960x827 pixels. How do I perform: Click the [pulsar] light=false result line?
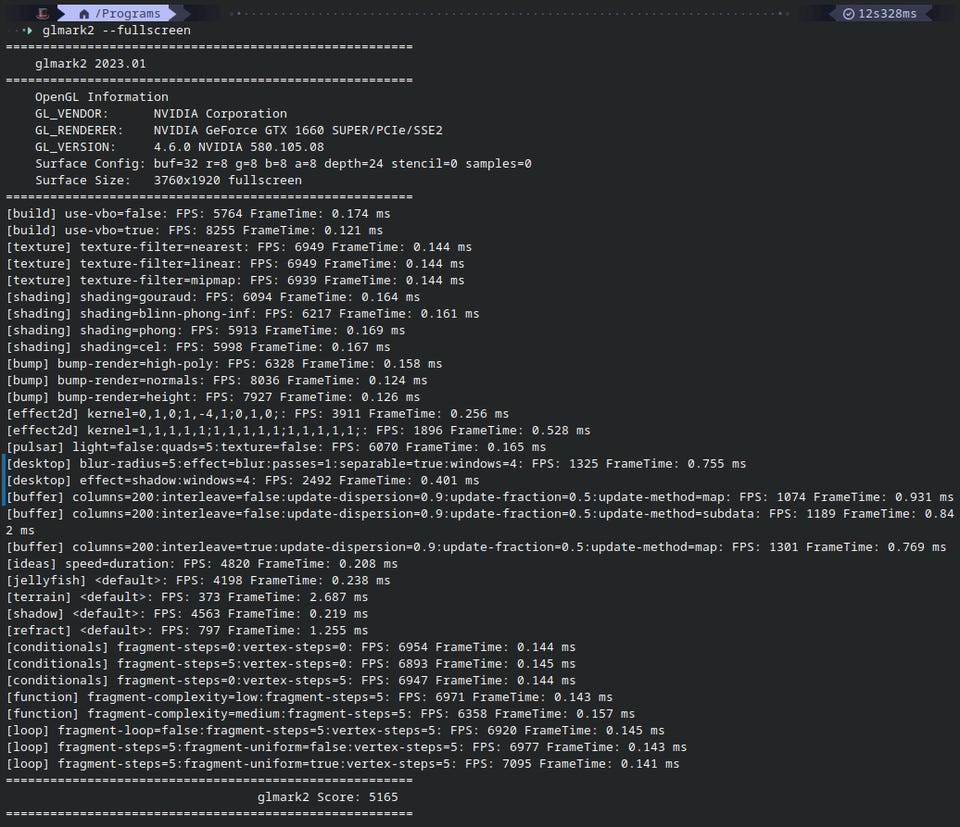(276, 447)
